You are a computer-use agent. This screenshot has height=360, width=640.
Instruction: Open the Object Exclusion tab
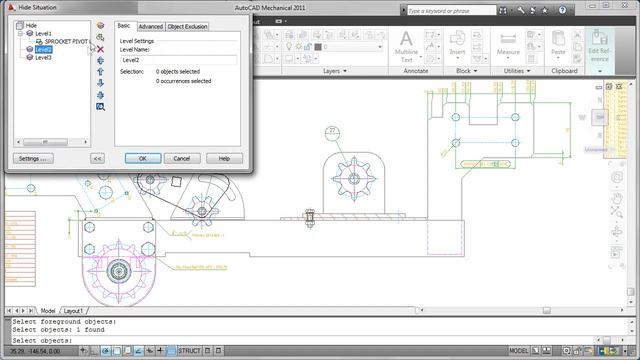click(x=187, y=27)
